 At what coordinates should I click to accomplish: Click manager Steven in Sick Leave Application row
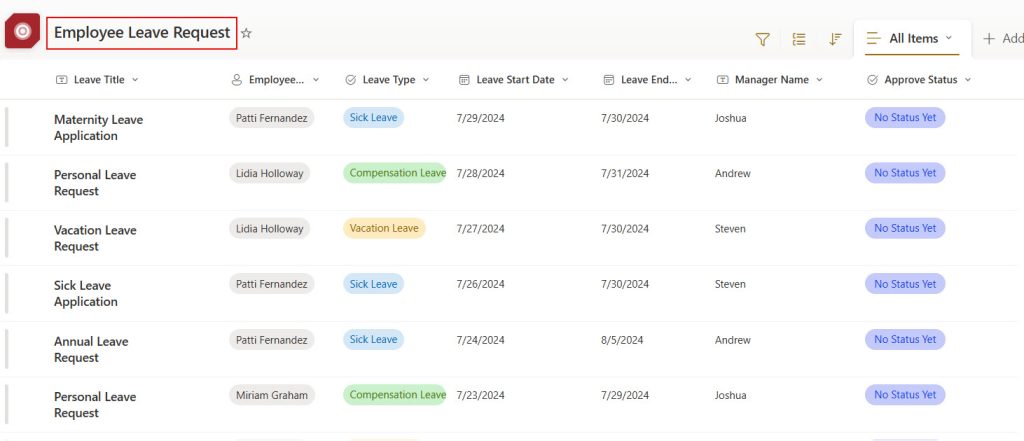click(730, 284)
